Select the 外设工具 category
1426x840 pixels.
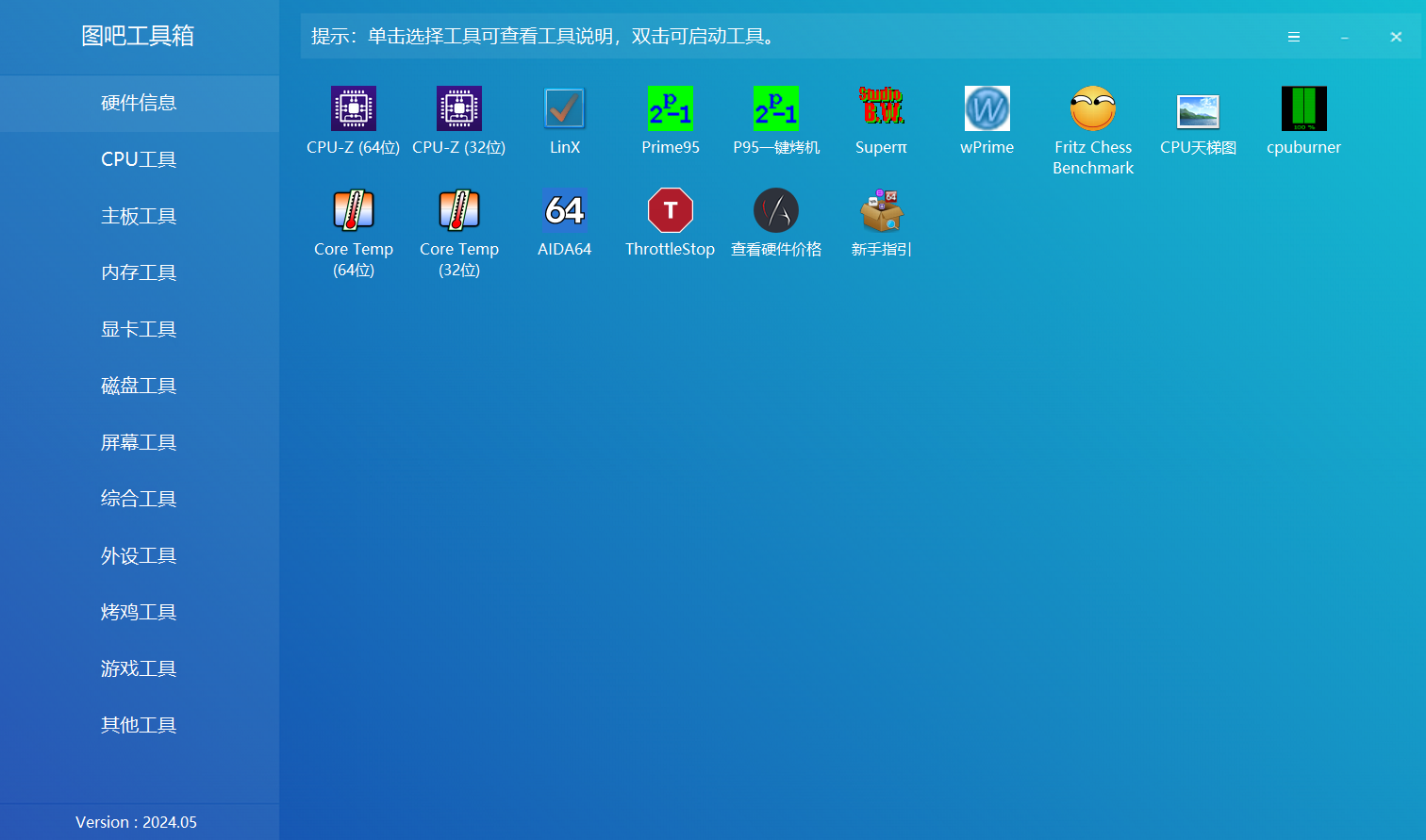(x=140, y=555)
